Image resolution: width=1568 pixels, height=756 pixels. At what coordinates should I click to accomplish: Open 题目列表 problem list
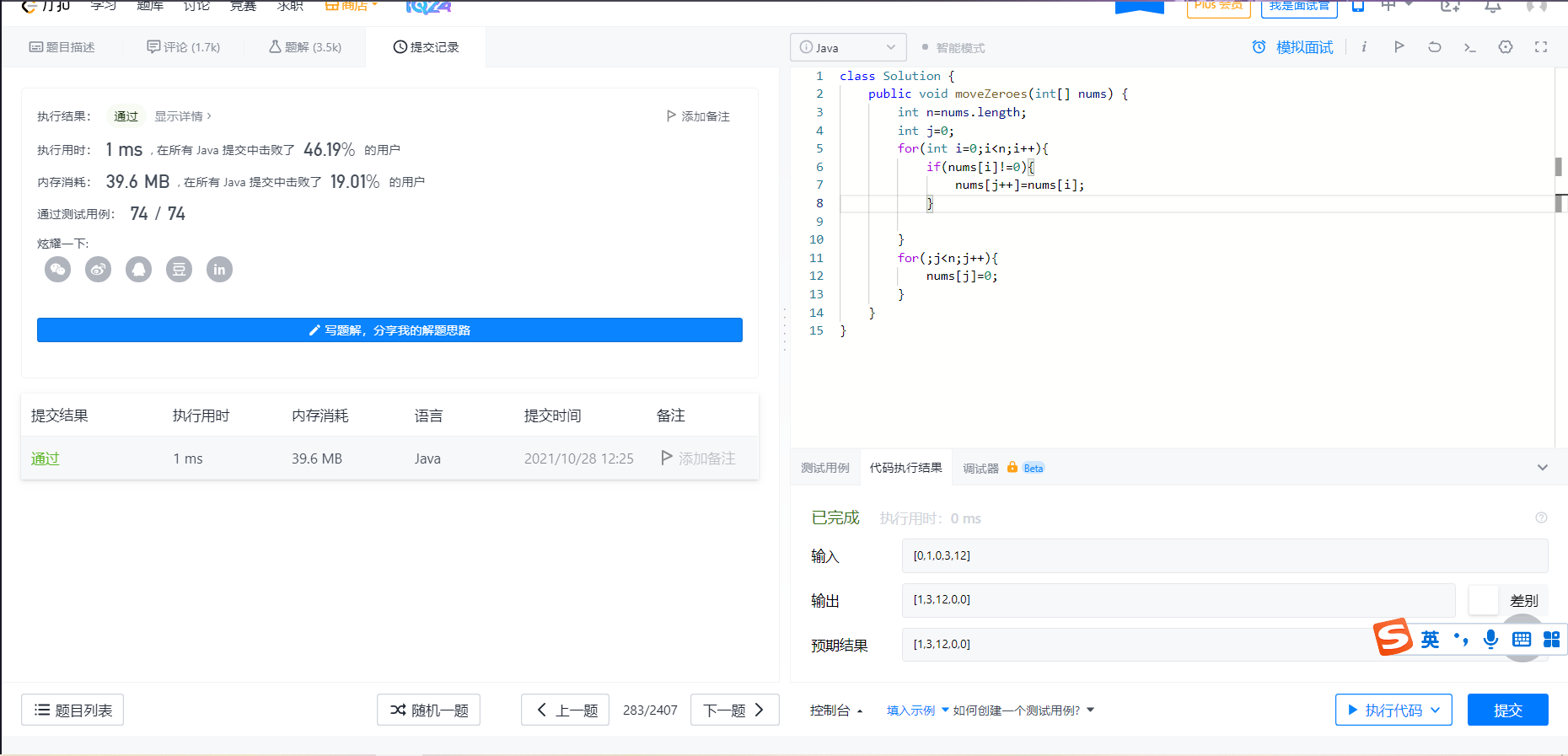tap(72, 710)
